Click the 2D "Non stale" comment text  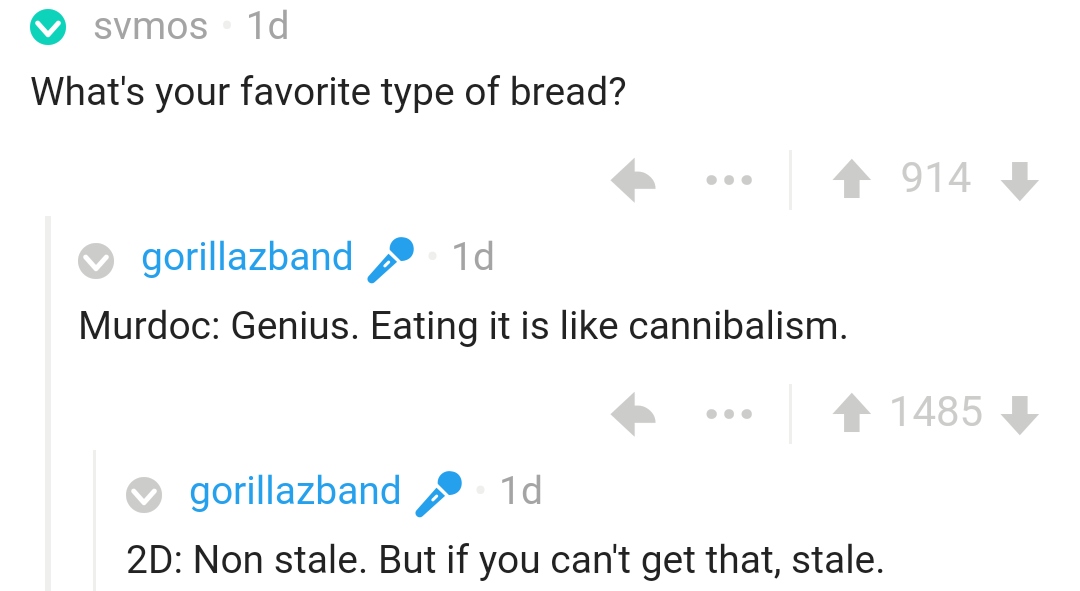click(505, 559)
